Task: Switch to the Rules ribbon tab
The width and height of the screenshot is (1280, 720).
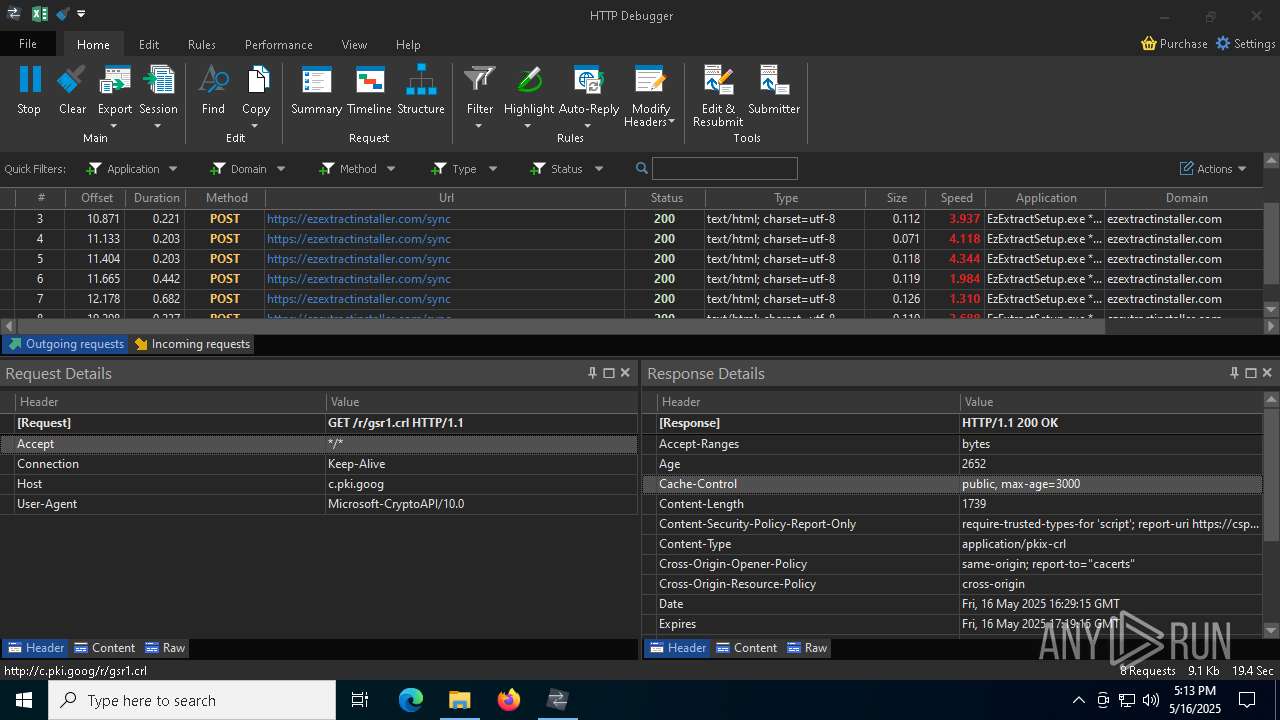Action: 202,44
